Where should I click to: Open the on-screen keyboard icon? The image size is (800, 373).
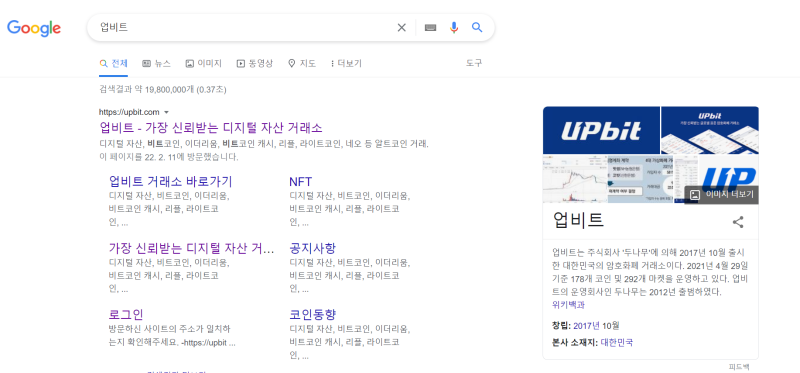[430, 28]
